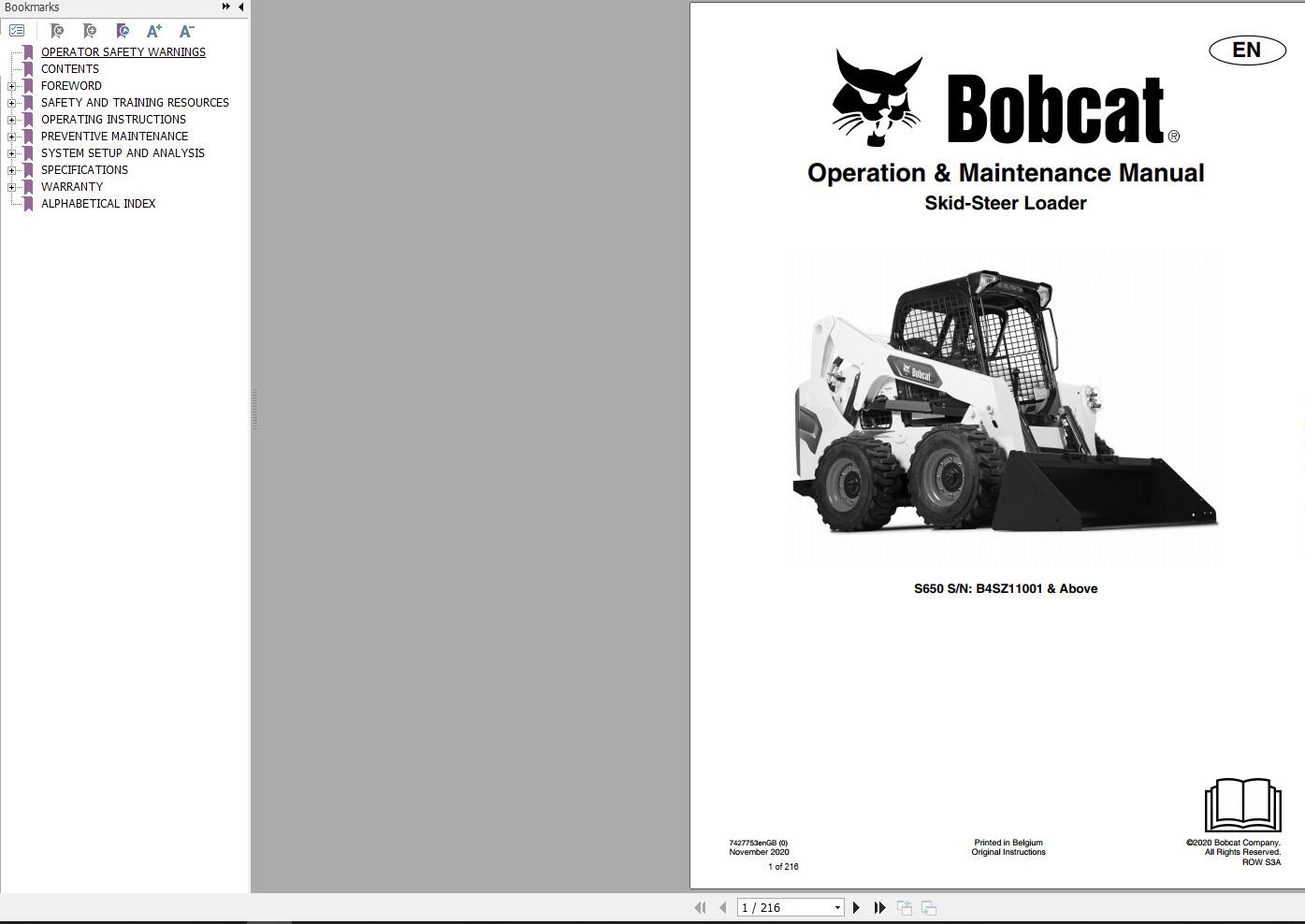The height and width of the screenshot is (924, 1305).
Task: Expand SAFETY AND TRAINING RESOURCES bookmark
Action: click(11, 103)
